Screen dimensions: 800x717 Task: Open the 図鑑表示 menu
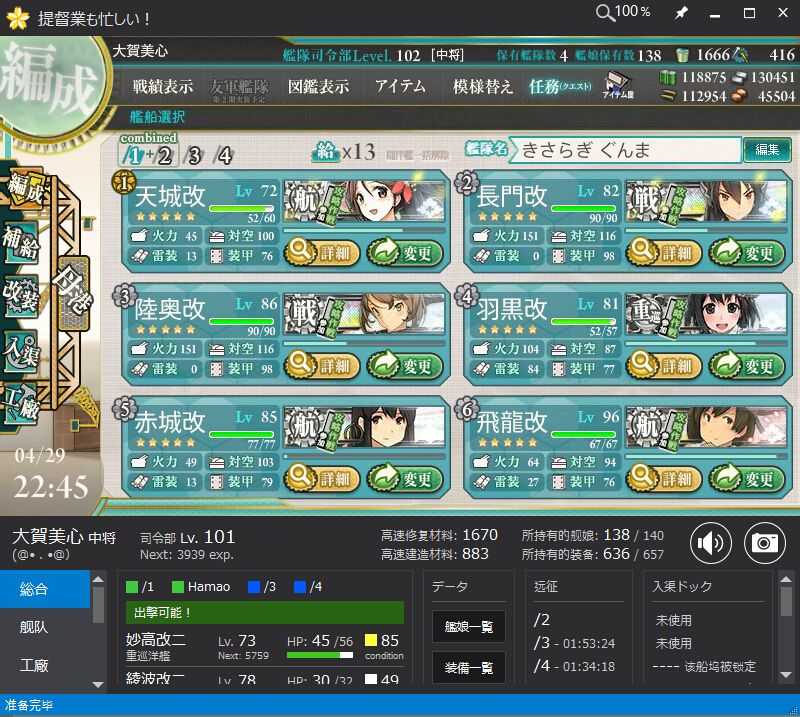coord(318,86)
